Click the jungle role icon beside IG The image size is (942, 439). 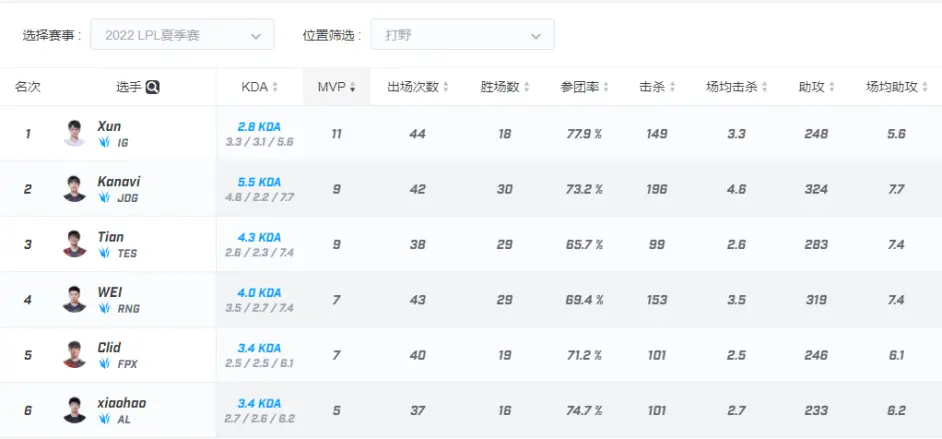(105, 142)
